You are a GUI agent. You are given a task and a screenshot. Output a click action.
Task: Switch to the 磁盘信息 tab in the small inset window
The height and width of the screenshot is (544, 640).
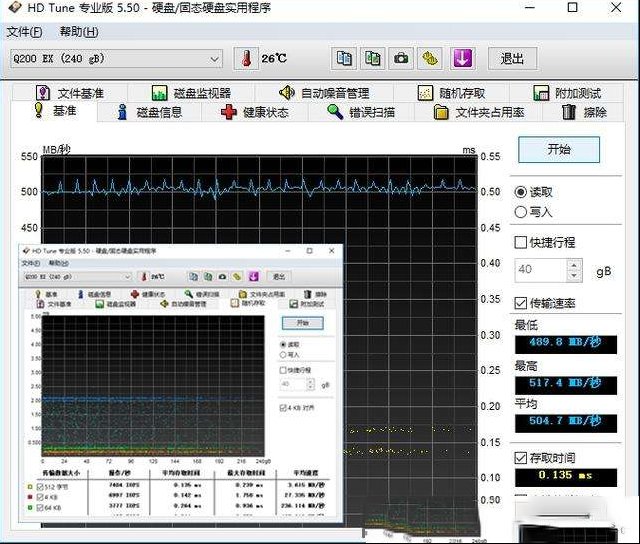coord(94,294)
